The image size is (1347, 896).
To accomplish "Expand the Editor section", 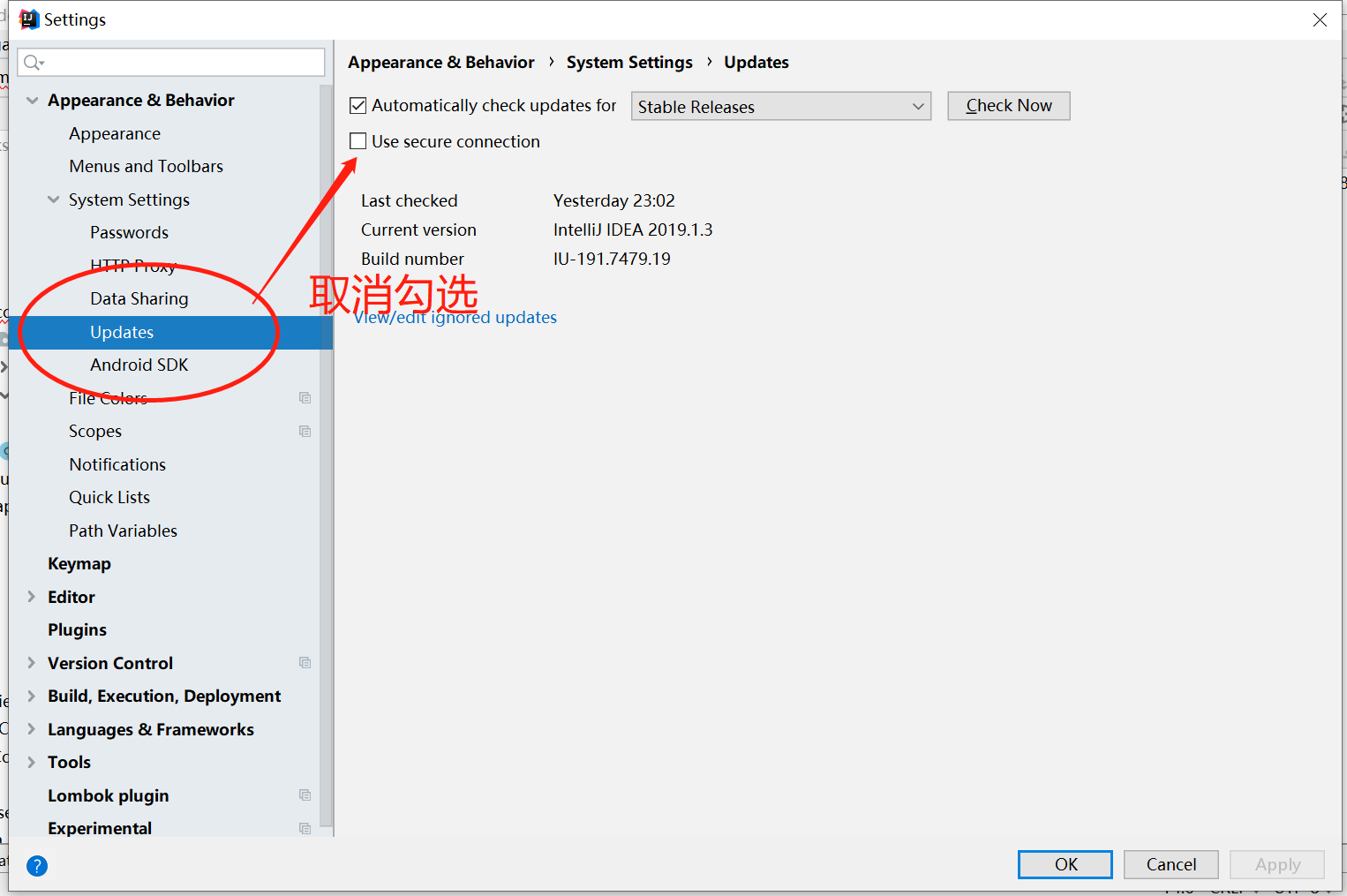I will [x=32, y=597].
